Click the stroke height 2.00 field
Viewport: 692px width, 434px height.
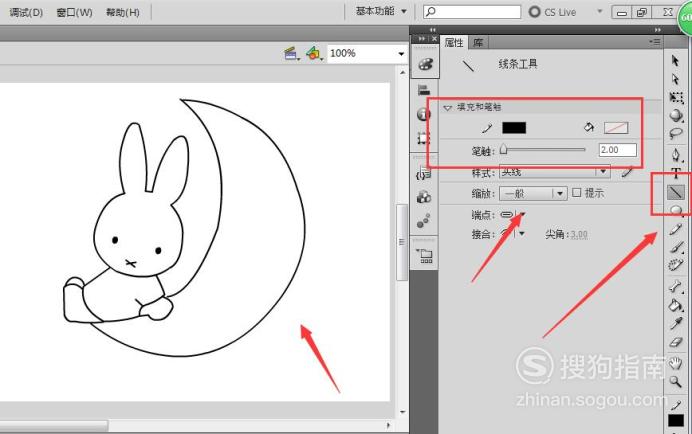[x=617, y=150]
